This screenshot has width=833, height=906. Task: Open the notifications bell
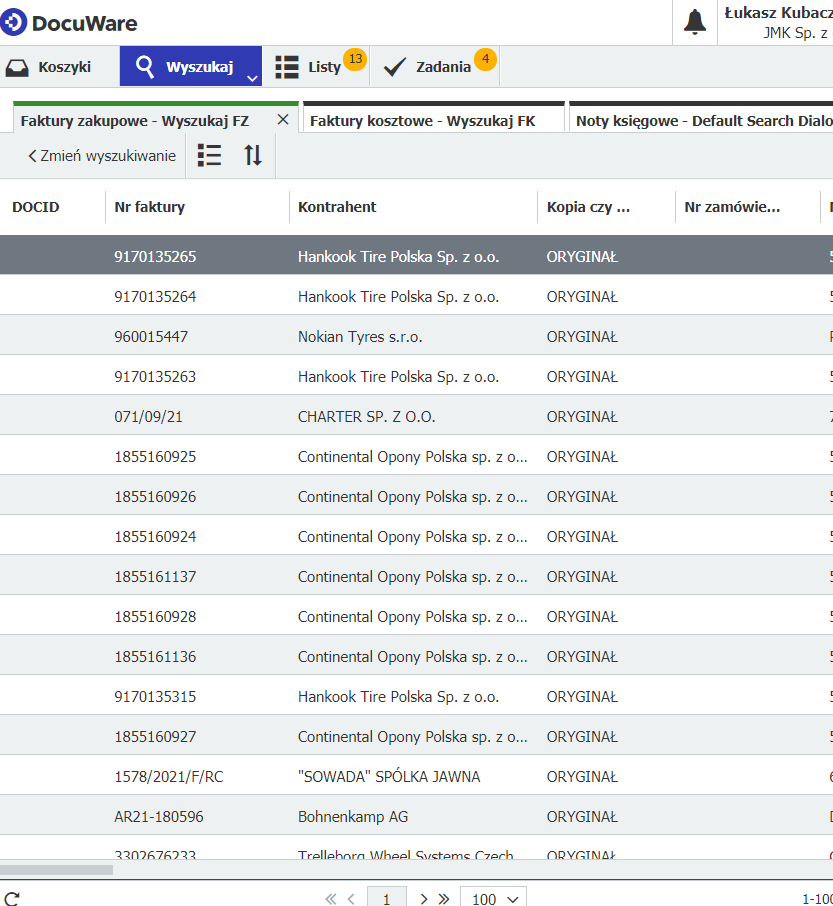click(695, 22)
